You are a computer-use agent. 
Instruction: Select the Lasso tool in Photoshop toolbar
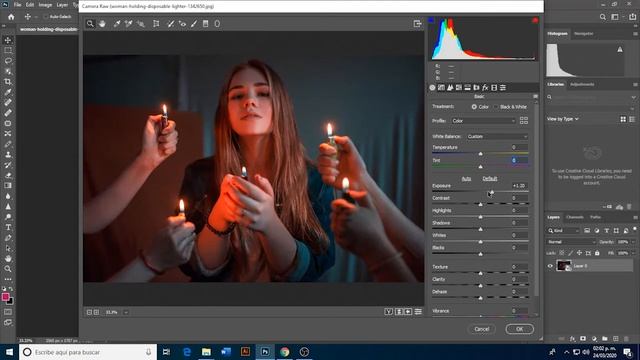point(8,61)
